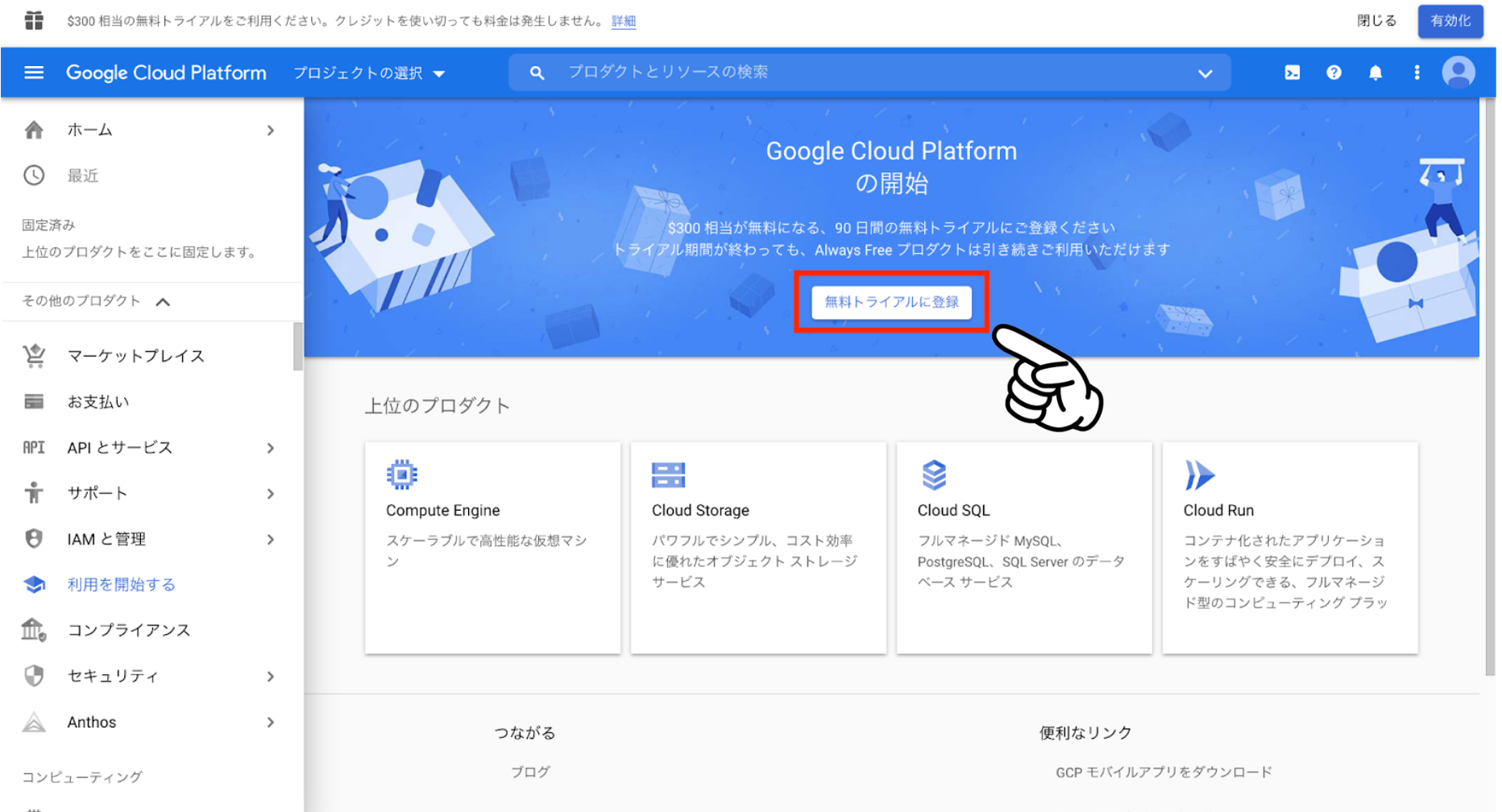Click the Marketplace cart icon

pyautogui.click(x=34, y=355)
